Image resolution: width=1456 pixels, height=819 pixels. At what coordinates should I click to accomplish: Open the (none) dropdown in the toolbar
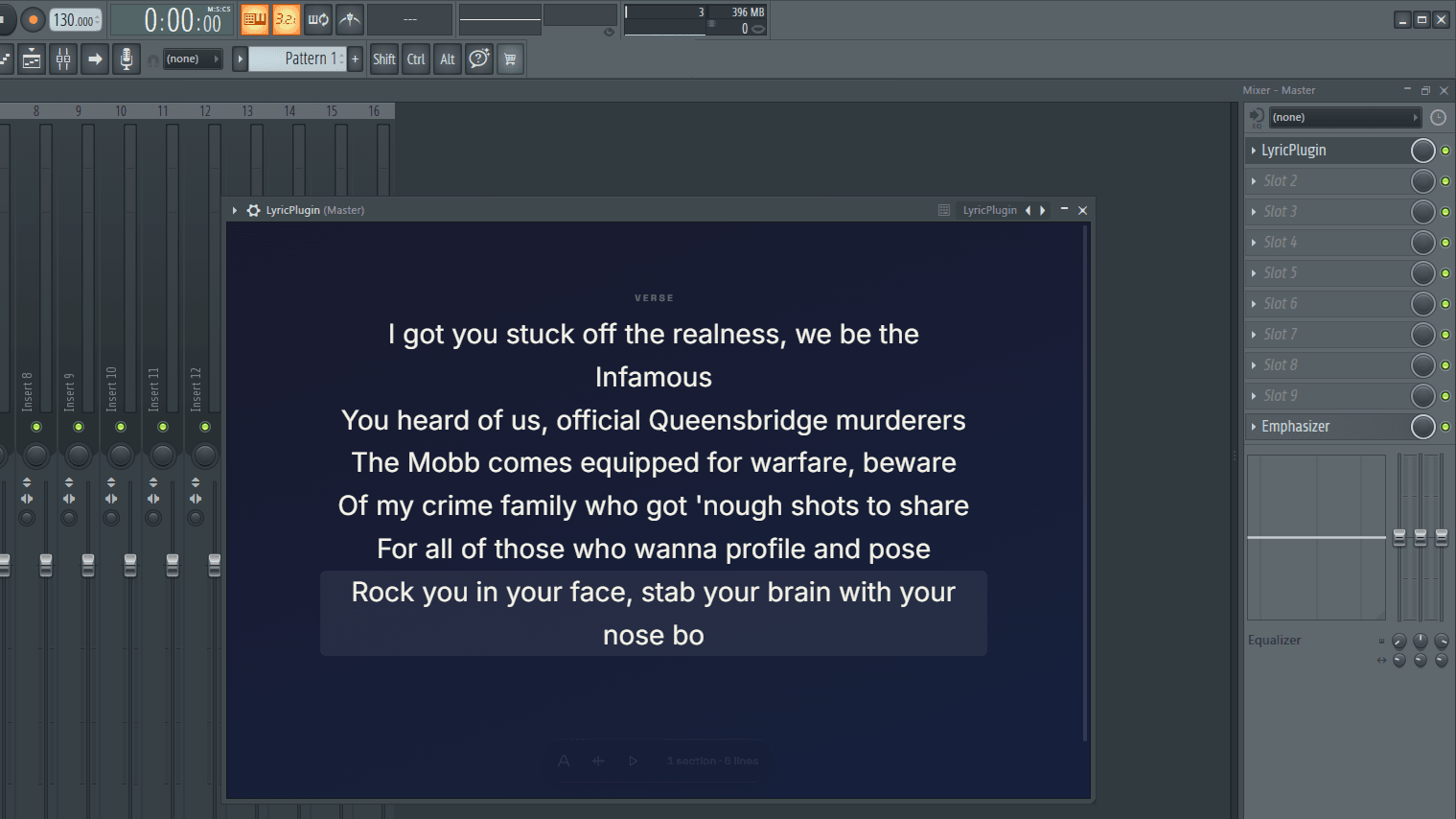[193, 59]
